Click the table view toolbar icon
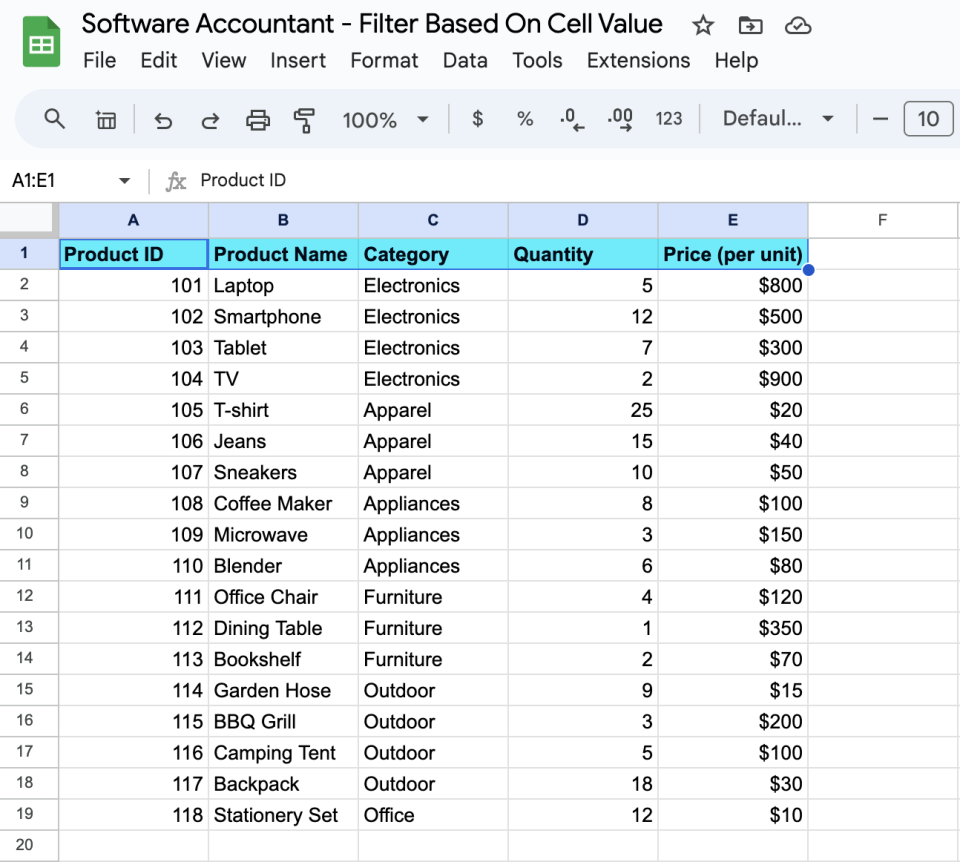 pyautogui.click(x=105, y=119)
